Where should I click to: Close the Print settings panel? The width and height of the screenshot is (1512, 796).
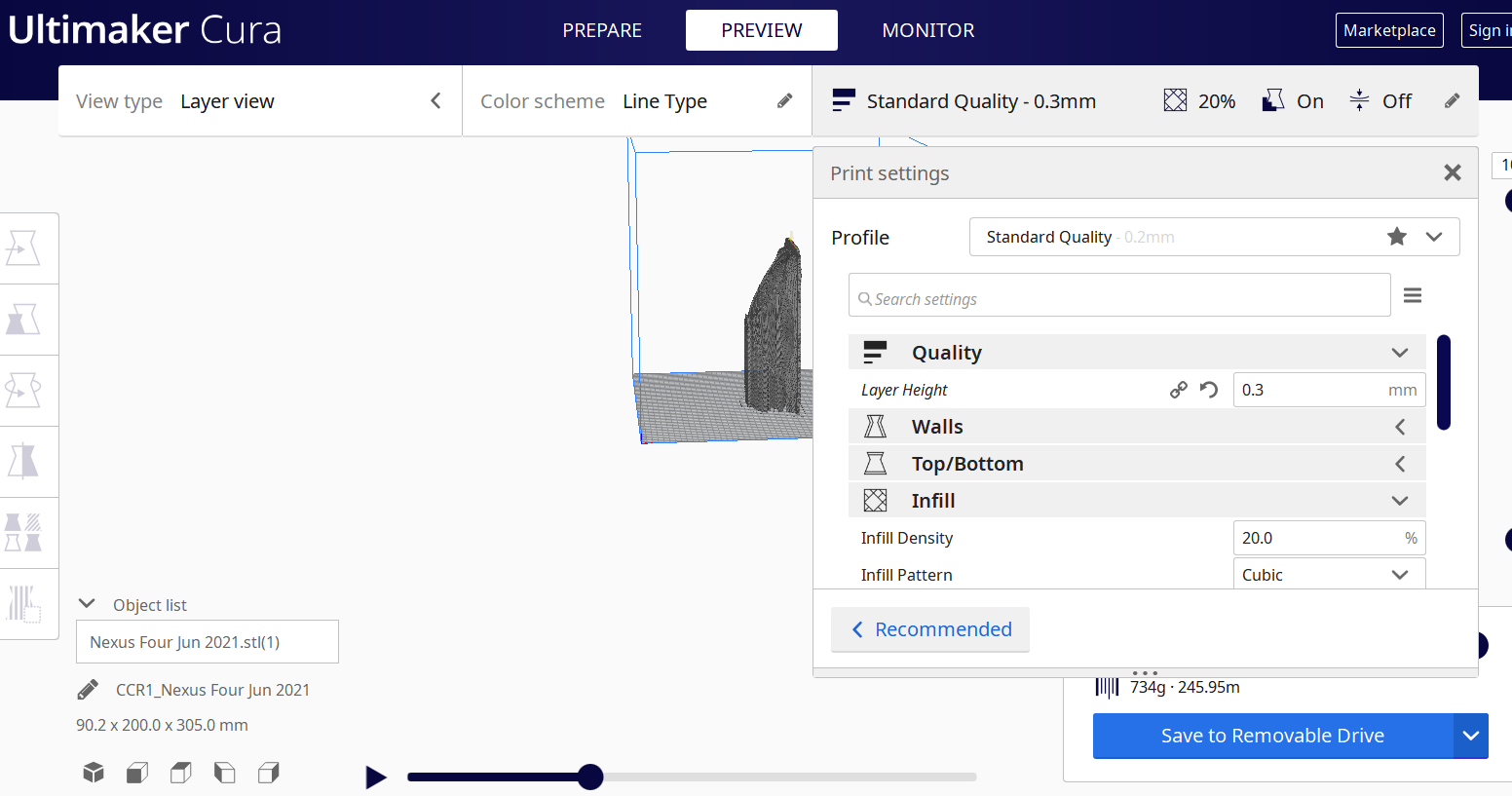click(1453, 172)
